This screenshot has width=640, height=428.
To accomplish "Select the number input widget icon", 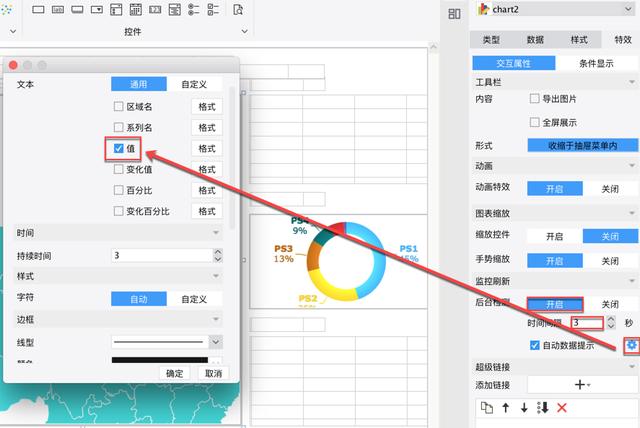I will point(155,9).
